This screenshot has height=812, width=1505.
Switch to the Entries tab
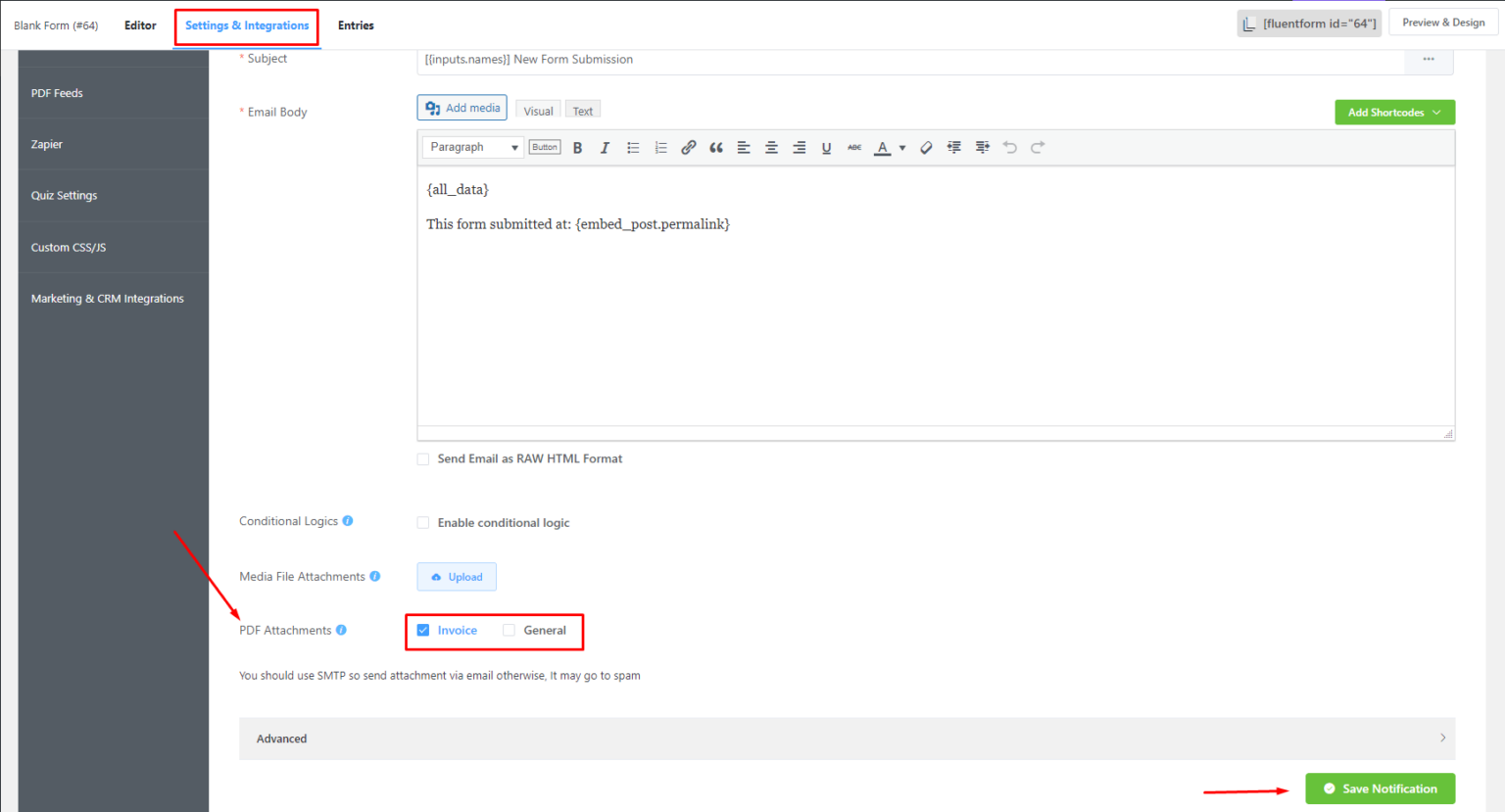(x=355, y=24)
